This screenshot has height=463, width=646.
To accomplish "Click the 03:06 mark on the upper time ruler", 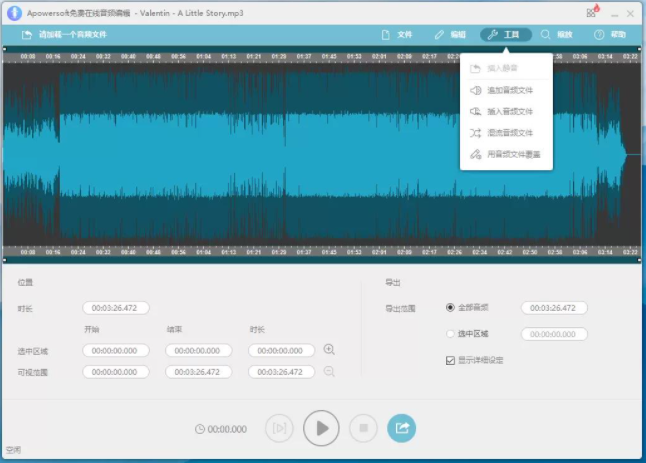I will (580, 56).
